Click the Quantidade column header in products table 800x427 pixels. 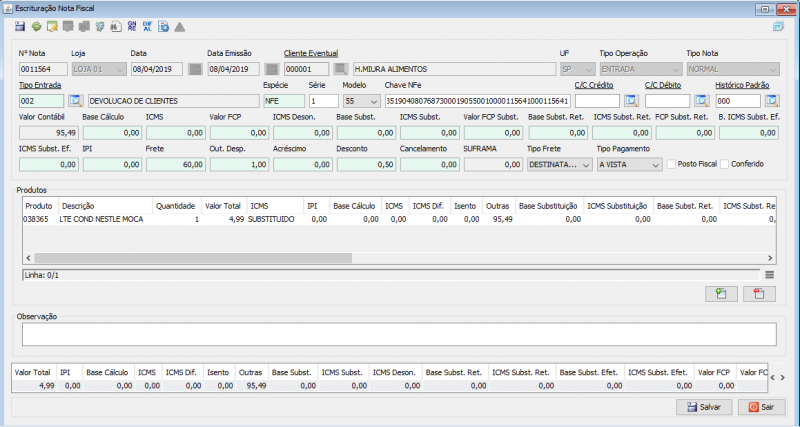pos(176,206)
